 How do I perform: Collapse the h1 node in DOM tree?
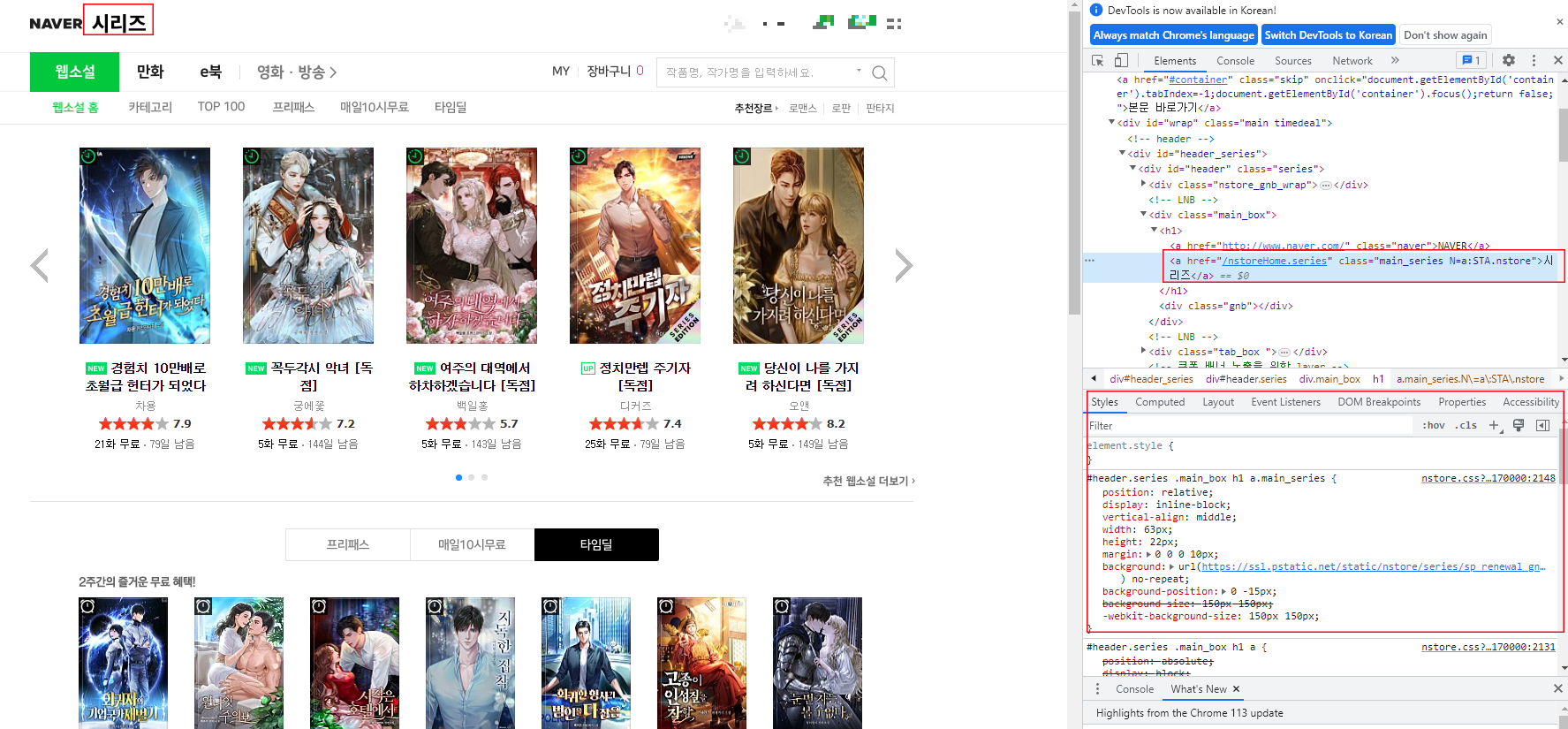[x=1154, y=230]
